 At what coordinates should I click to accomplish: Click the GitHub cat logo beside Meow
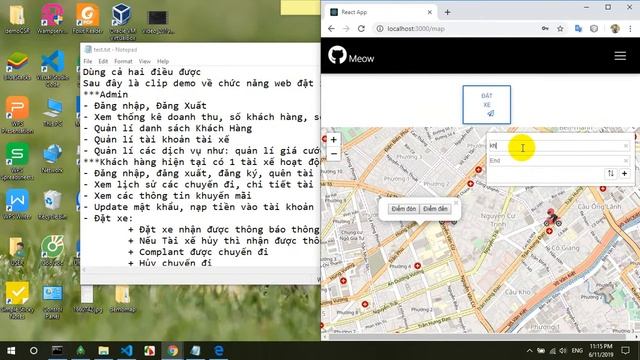click(x=337, y=55)
